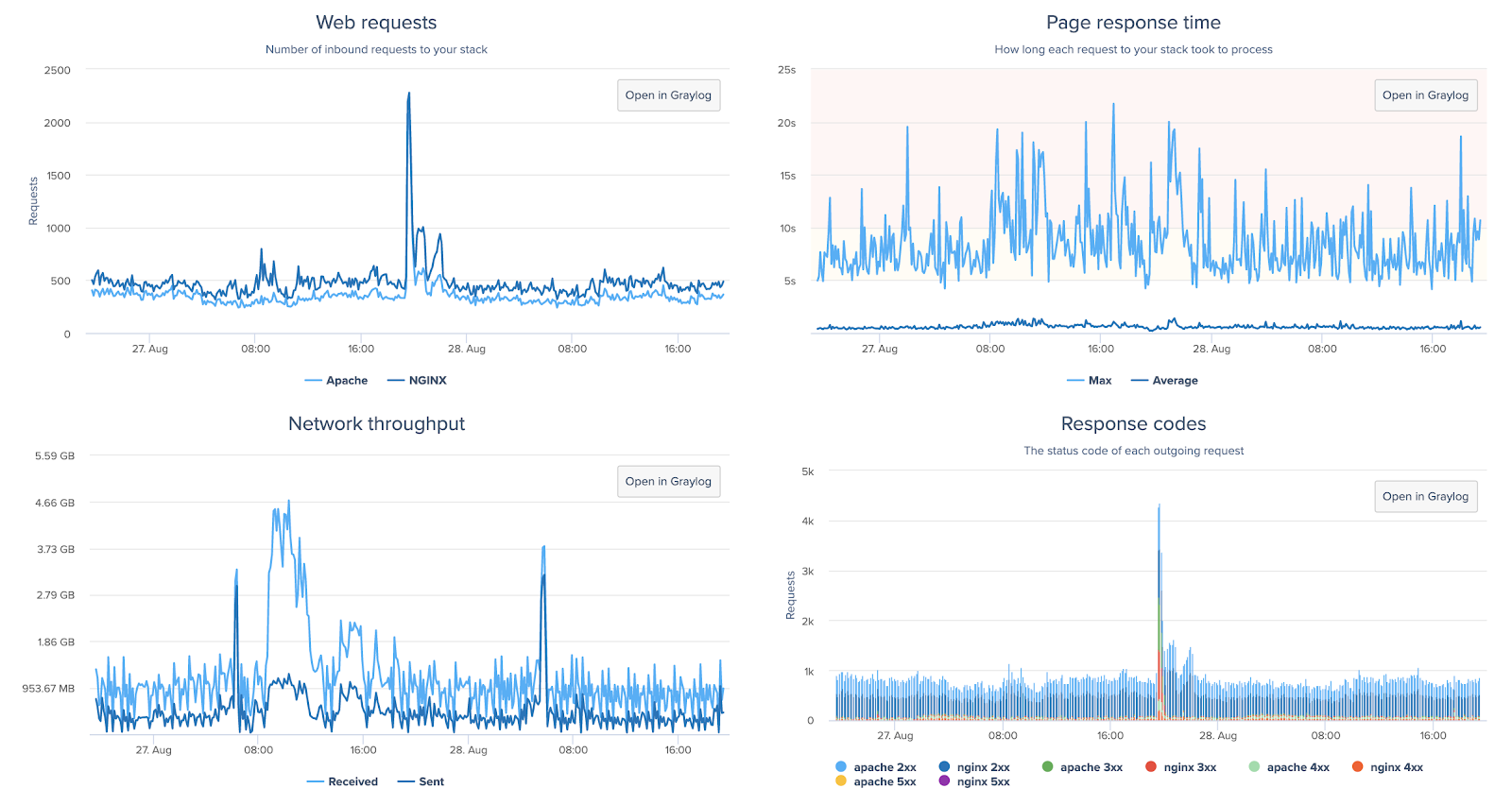This screenshot has height=805, width=1512.
Task: Click the nginx 3xx legend dot
Action: click(1151, 766)
